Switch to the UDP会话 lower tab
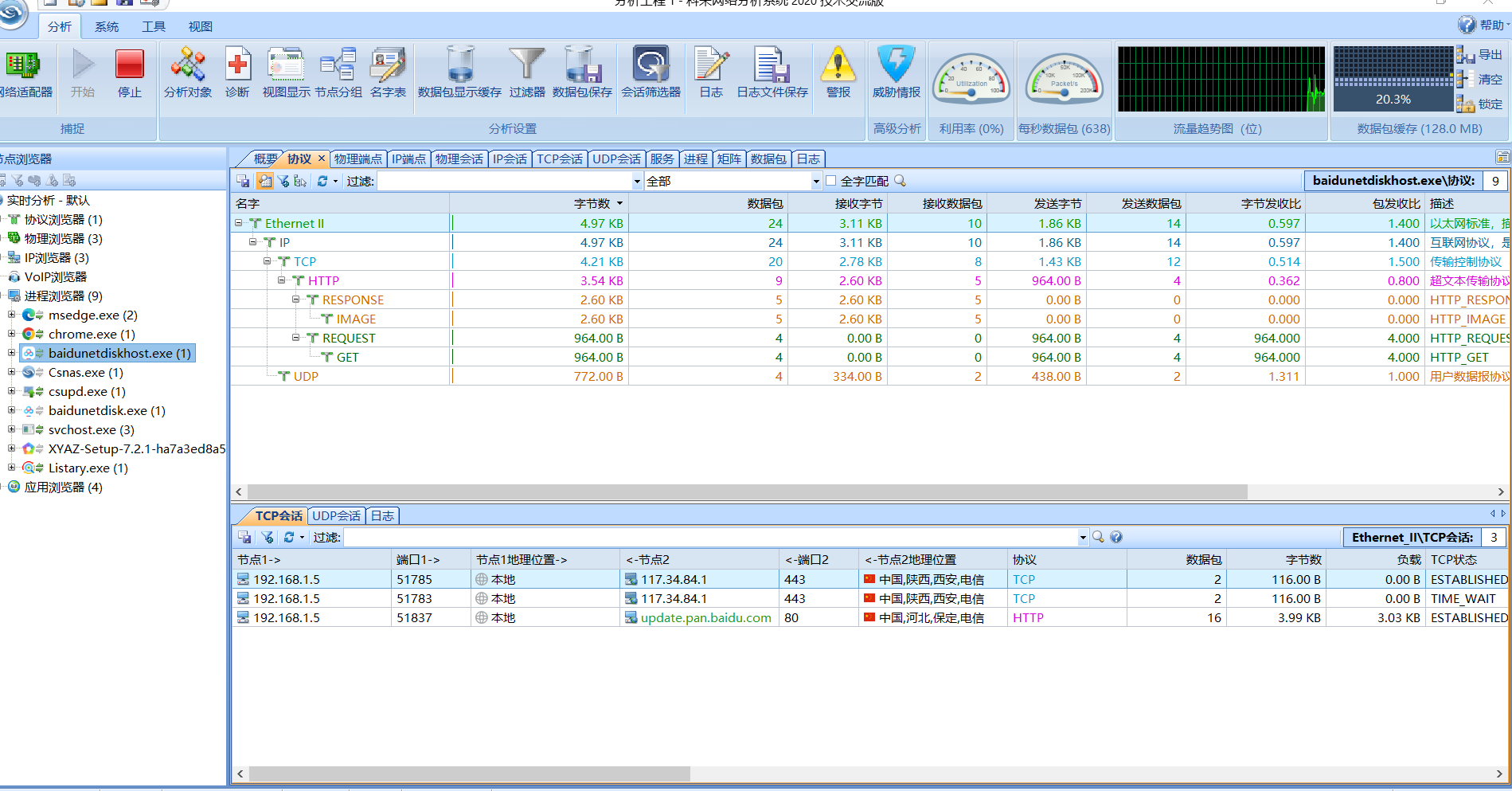1512x791 pixels. 336,515
